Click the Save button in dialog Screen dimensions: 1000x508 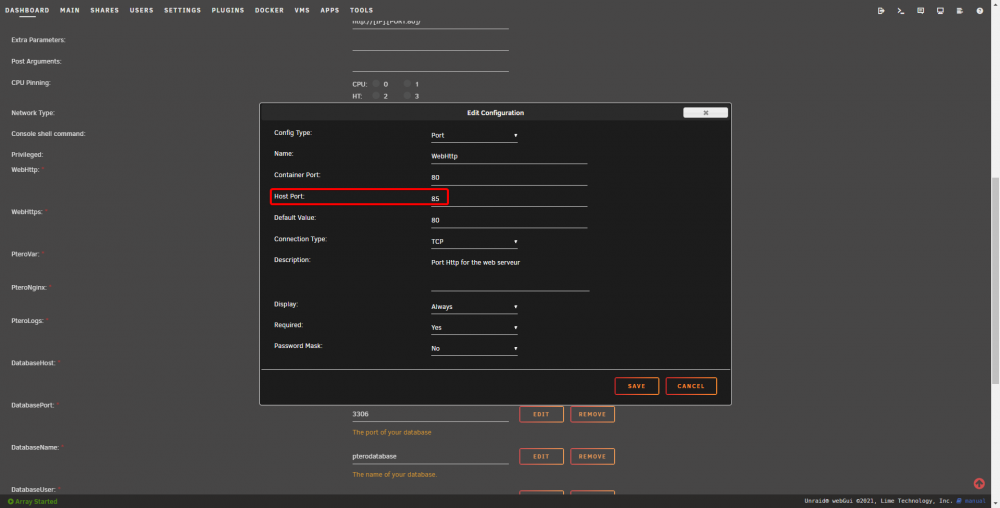point(636,386)
